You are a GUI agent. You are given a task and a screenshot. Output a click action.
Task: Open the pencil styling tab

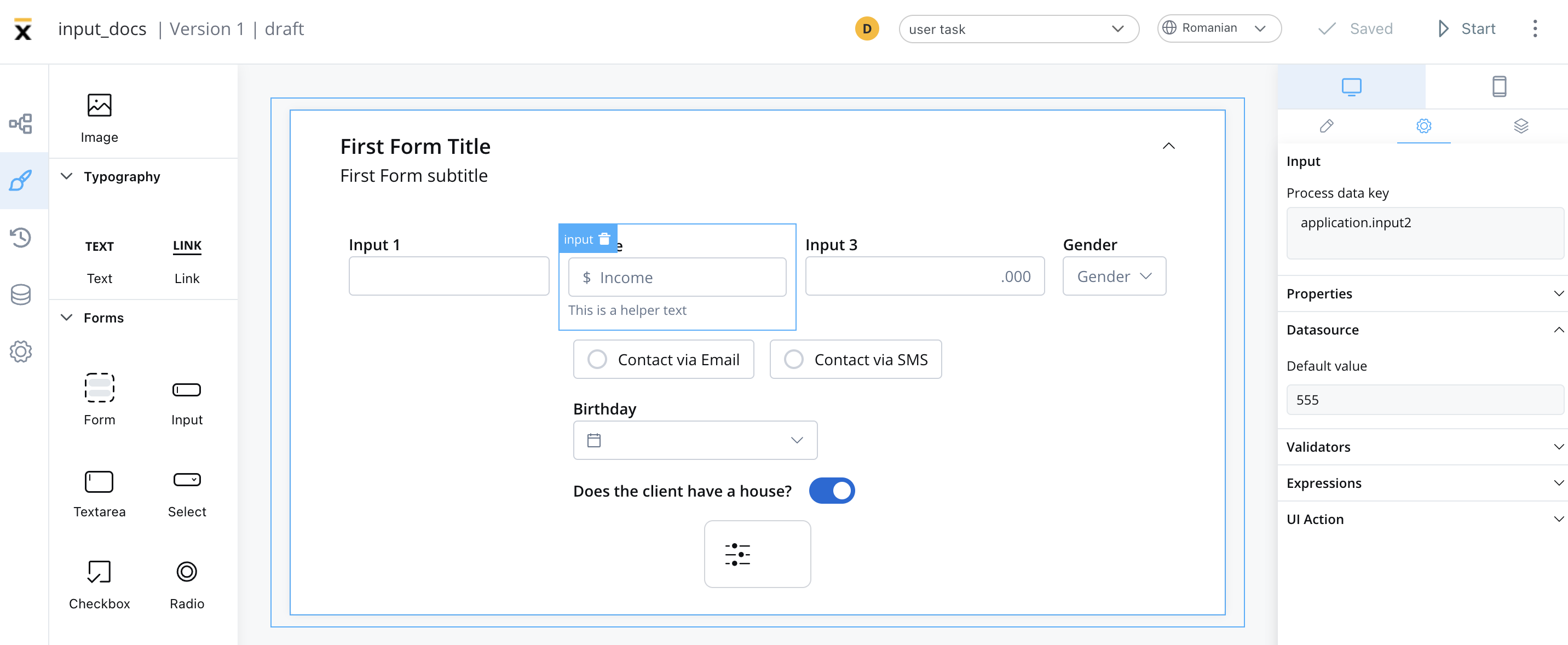[1327, 126]
